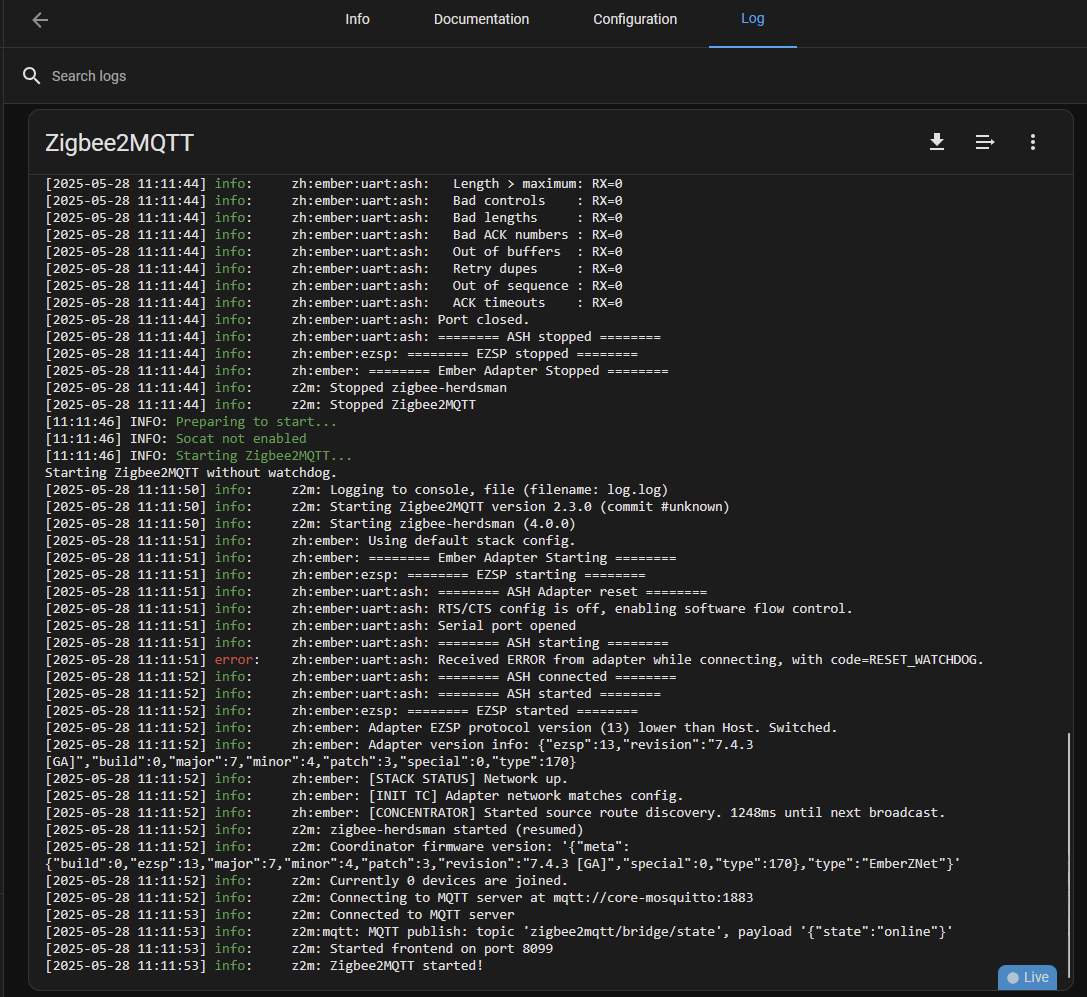This screenshot has height=997, width=1087.
Task: Click the 'Stopped Zigbee2MQTT' log line
Action: coord(260,404)
